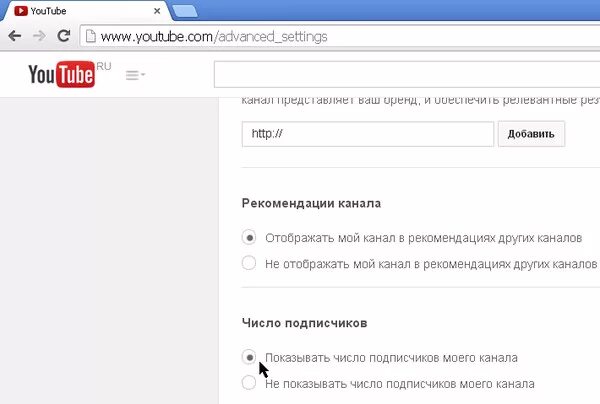Click the browser forward arrow

tap(39, 36)
